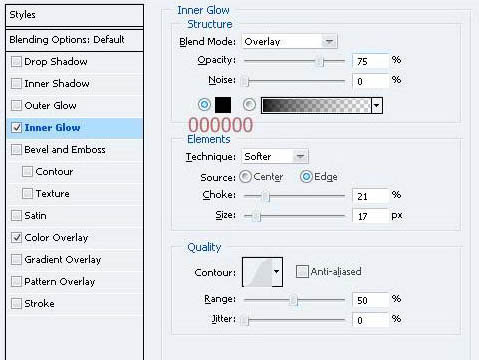Select the Drop Shadow style row
479x360 pixels.
(75, 62)
